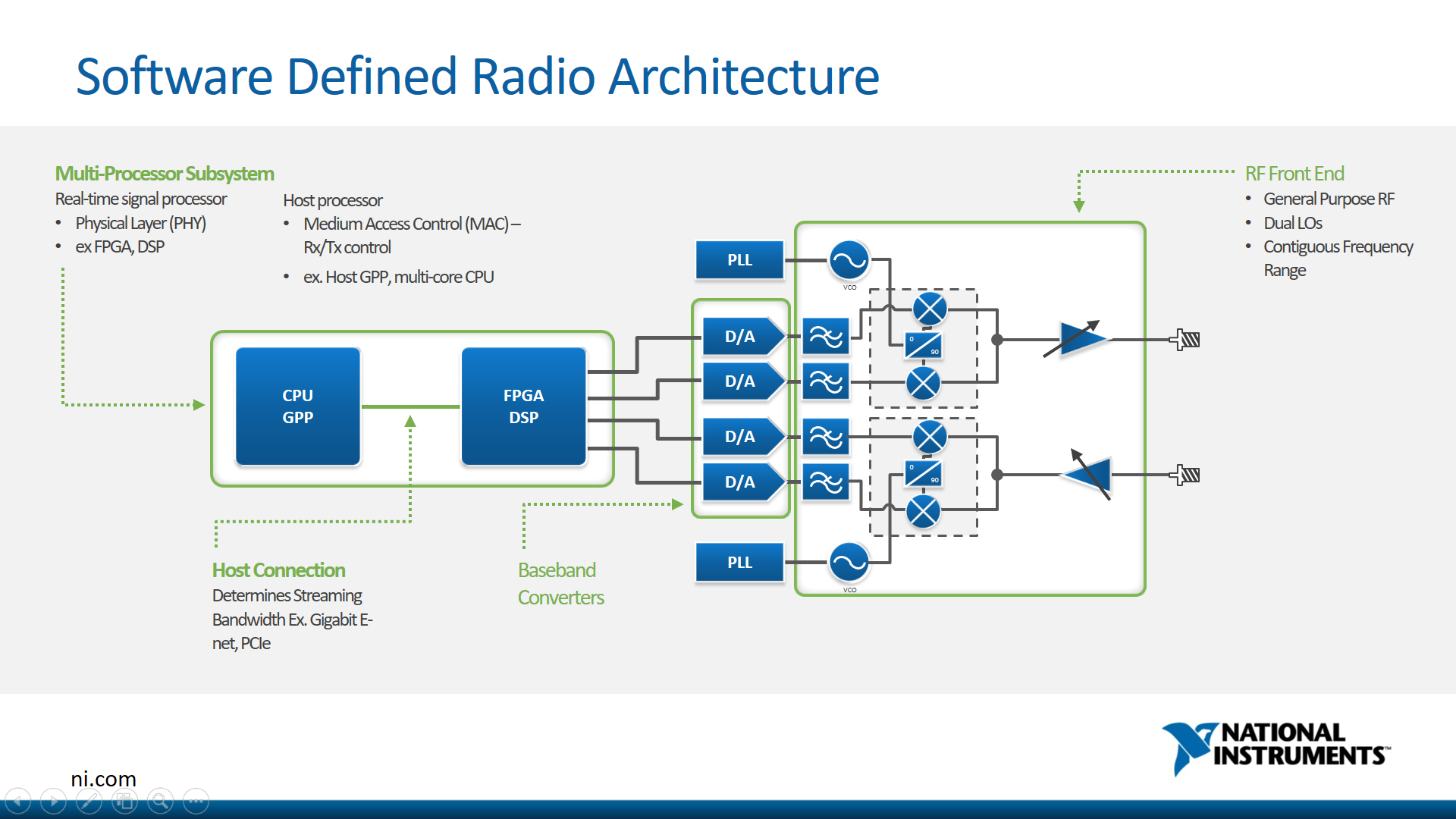Select the Medium Access Control (MAC) bullet
Image resolution: width=1456 pixels, height=819 pixels.
click(x=412, y=235)
